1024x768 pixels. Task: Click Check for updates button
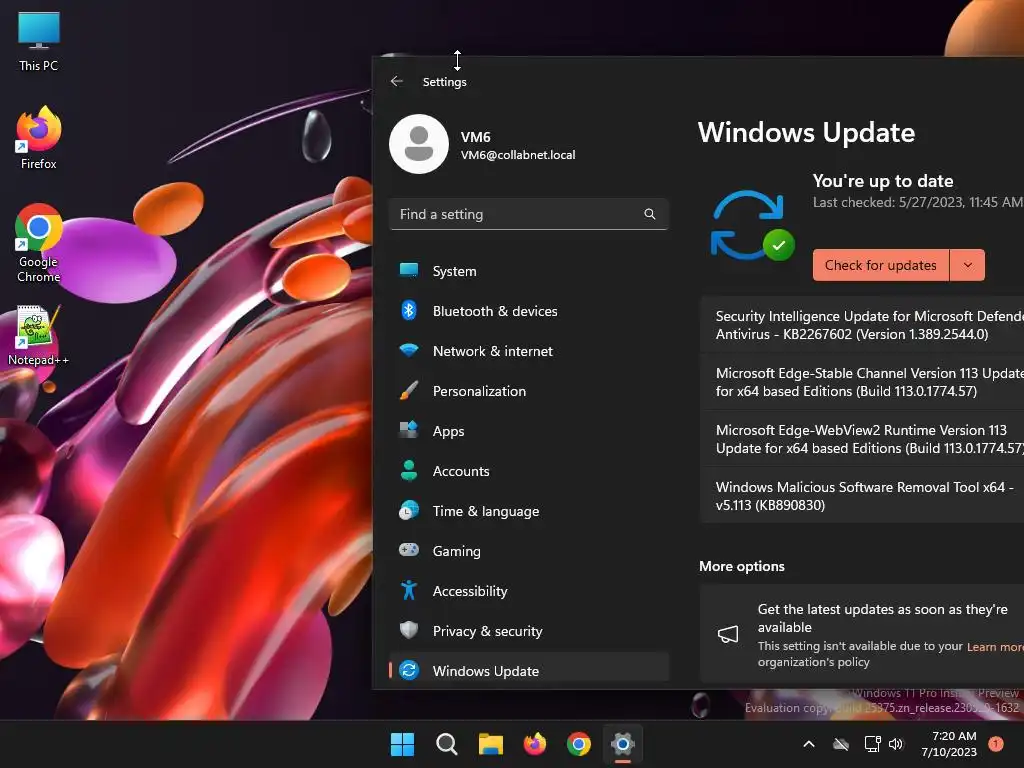880,265
